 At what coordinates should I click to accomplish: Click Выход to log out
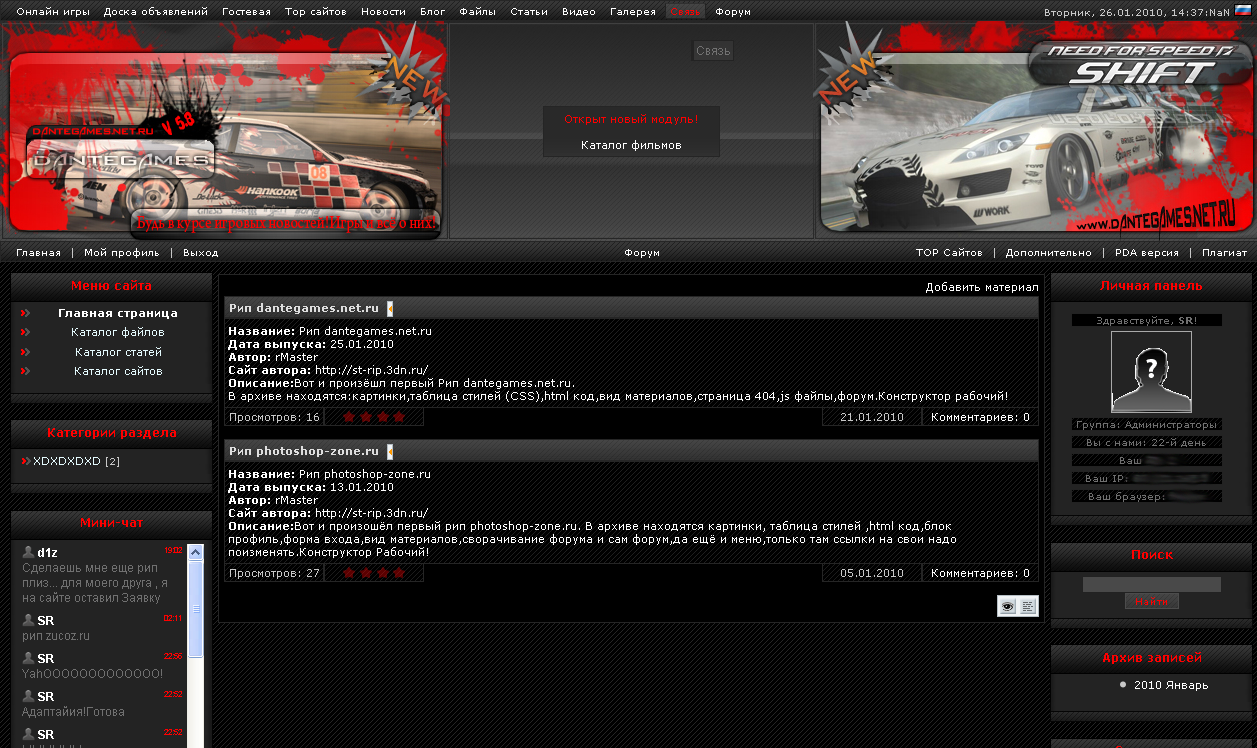click(200, 253)
